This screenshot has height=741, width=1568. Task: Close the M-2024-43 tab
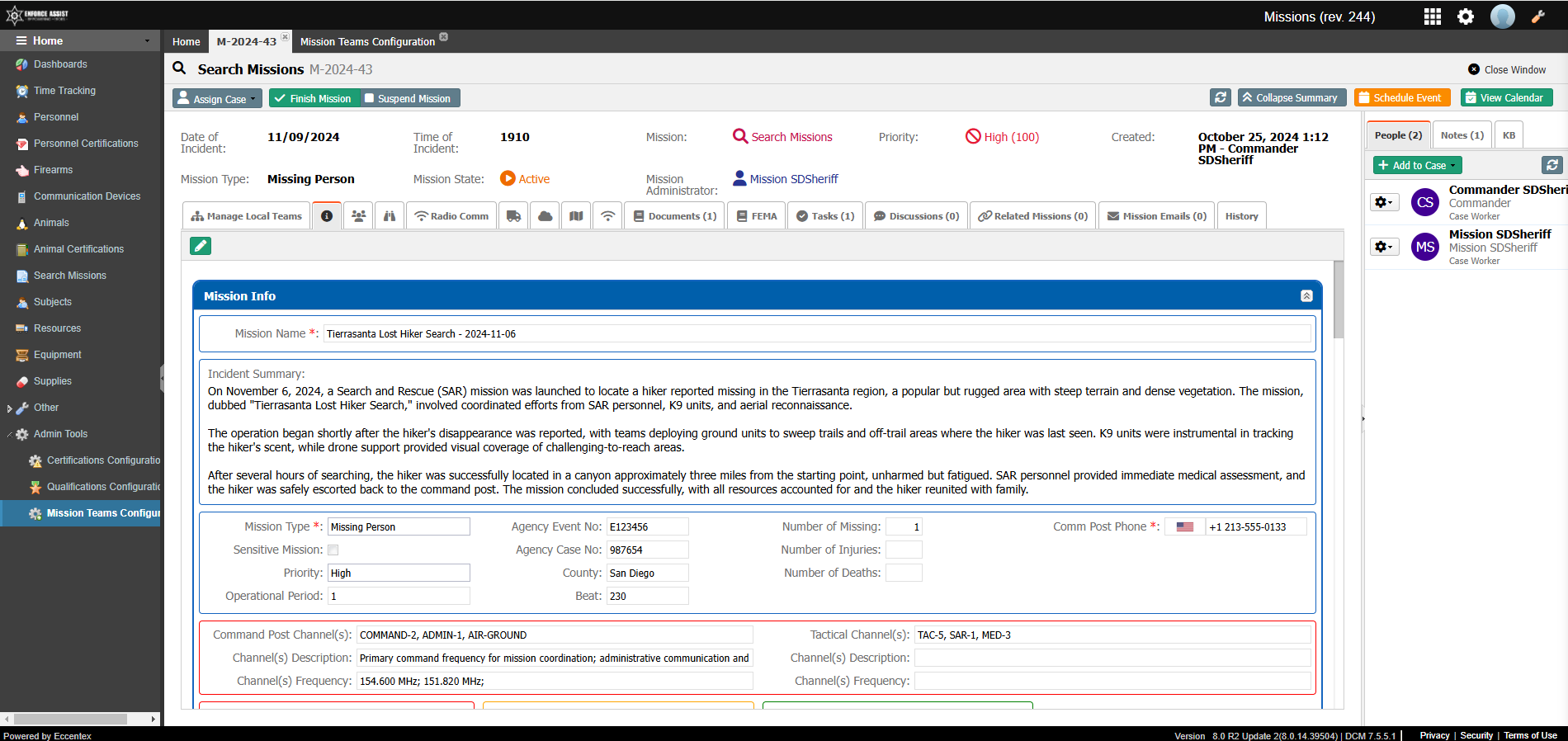285,37
